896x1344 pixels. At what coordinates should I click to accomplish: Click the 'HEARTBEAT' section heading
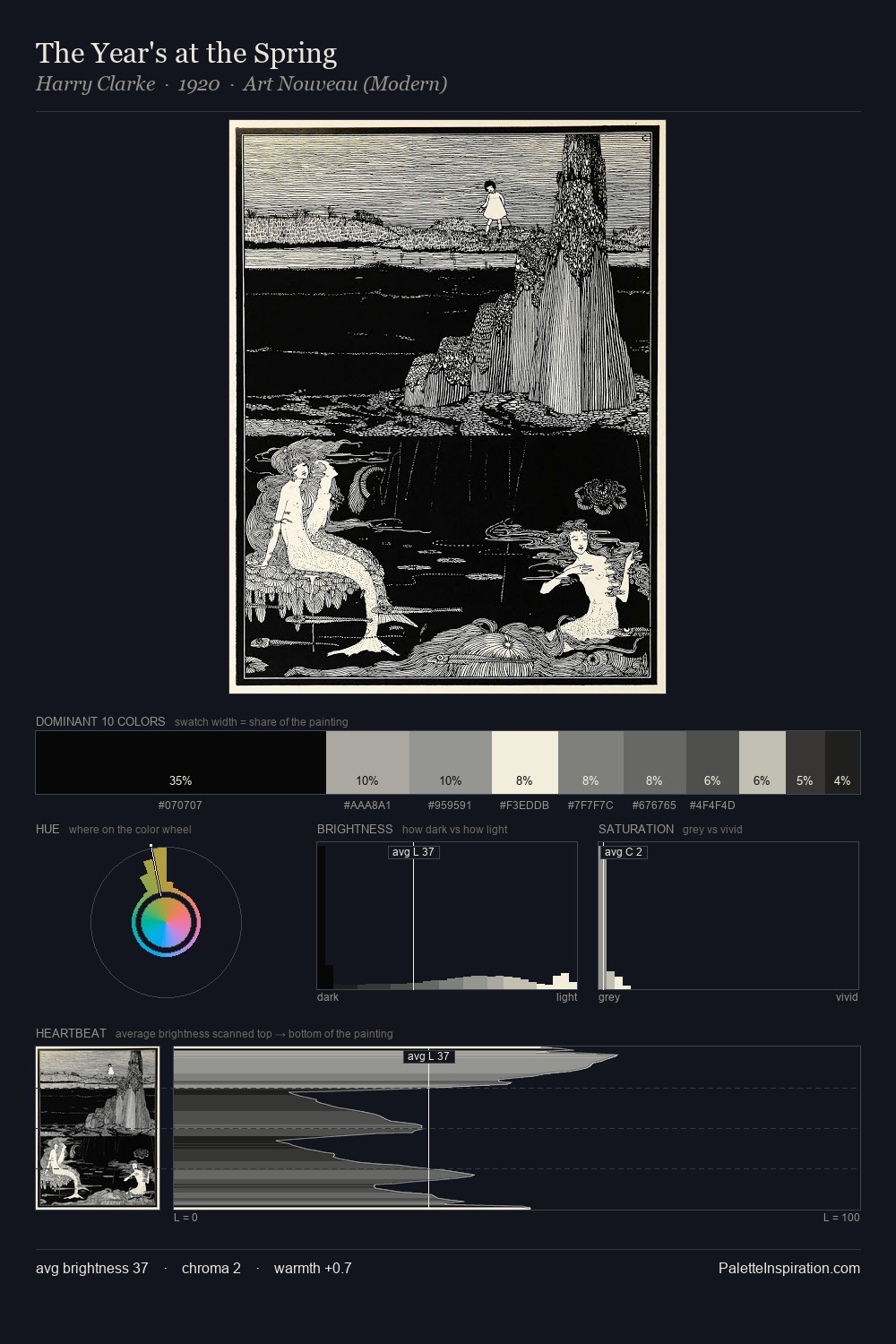coord(71,1033)
